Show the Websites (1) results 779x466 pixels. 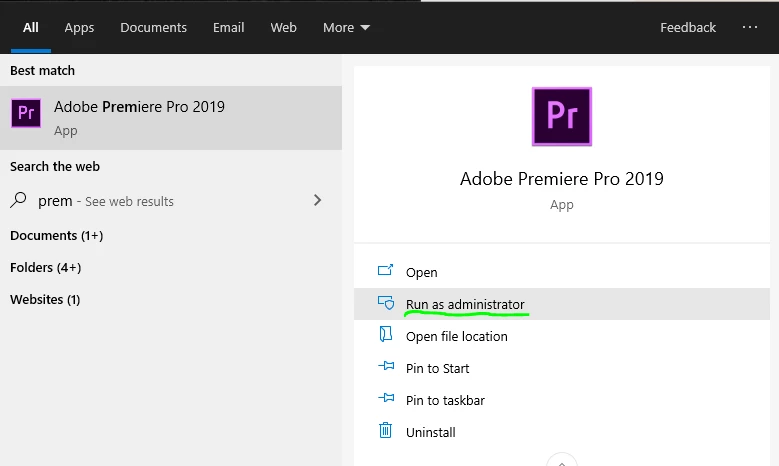click(x=45, y=299)
